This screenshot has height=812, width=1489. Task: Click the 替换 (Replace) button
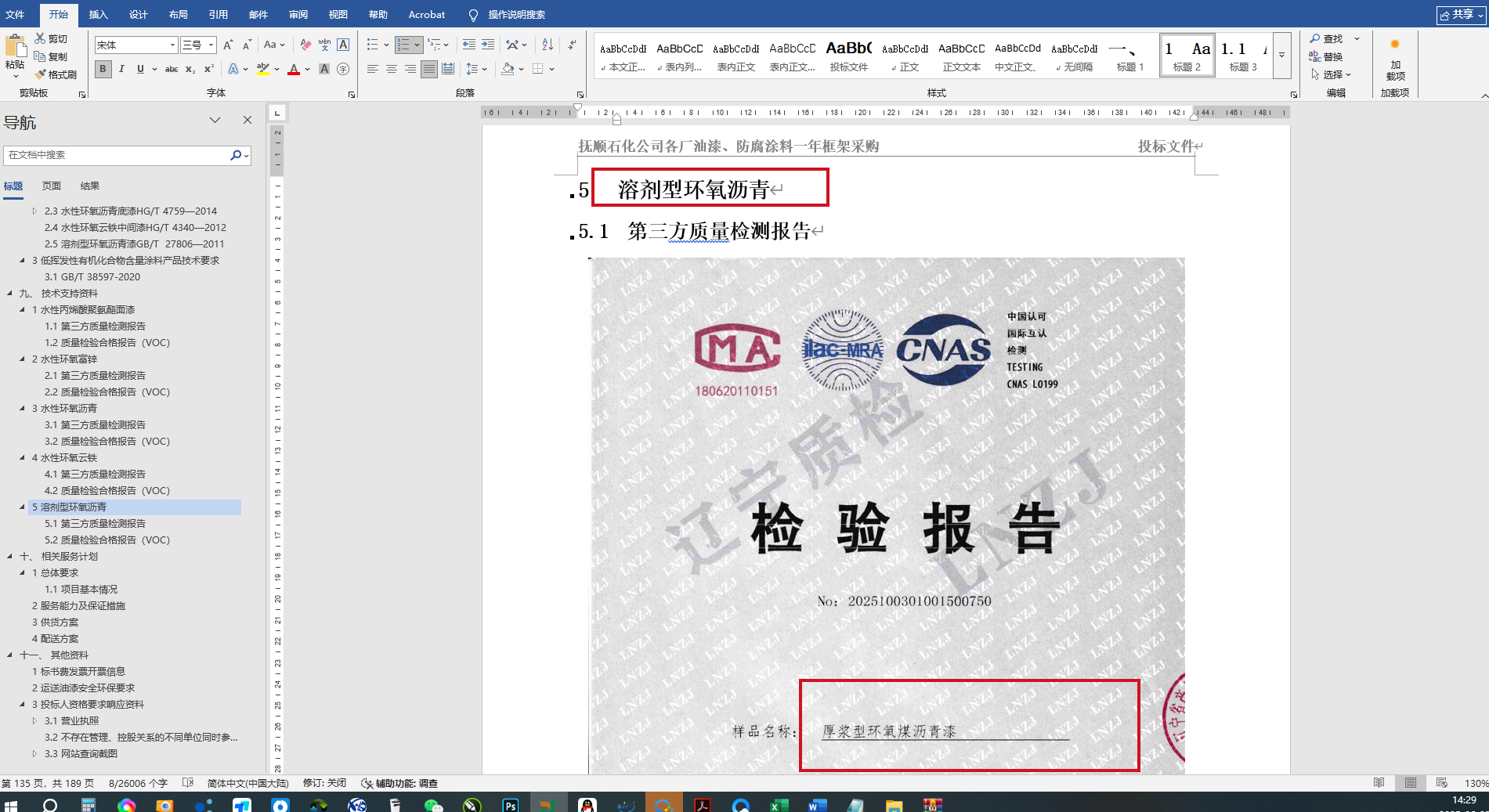pyautogui.click(x=1326, y=56)
